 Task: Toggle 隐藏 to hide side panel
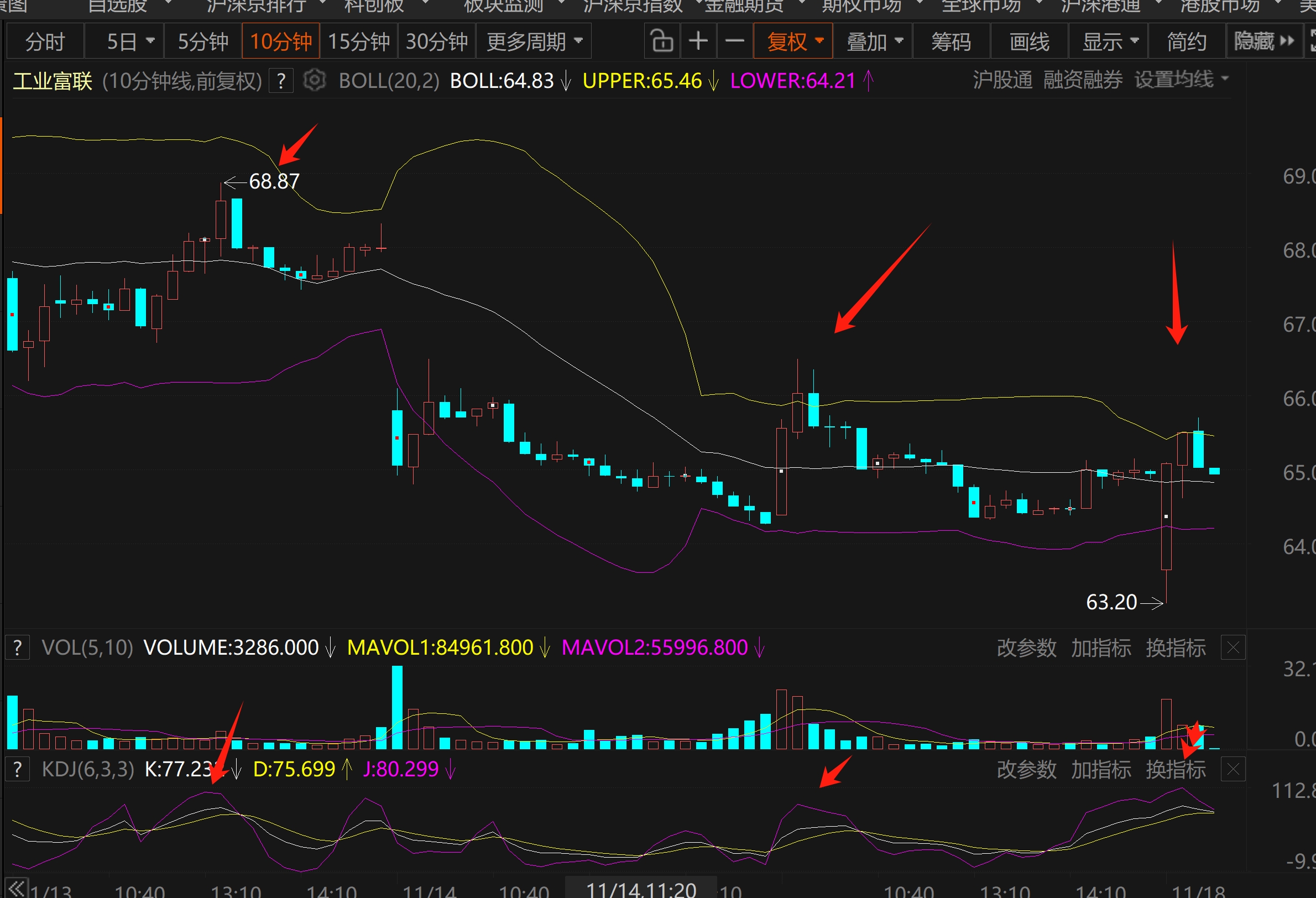coord(1264,41)
